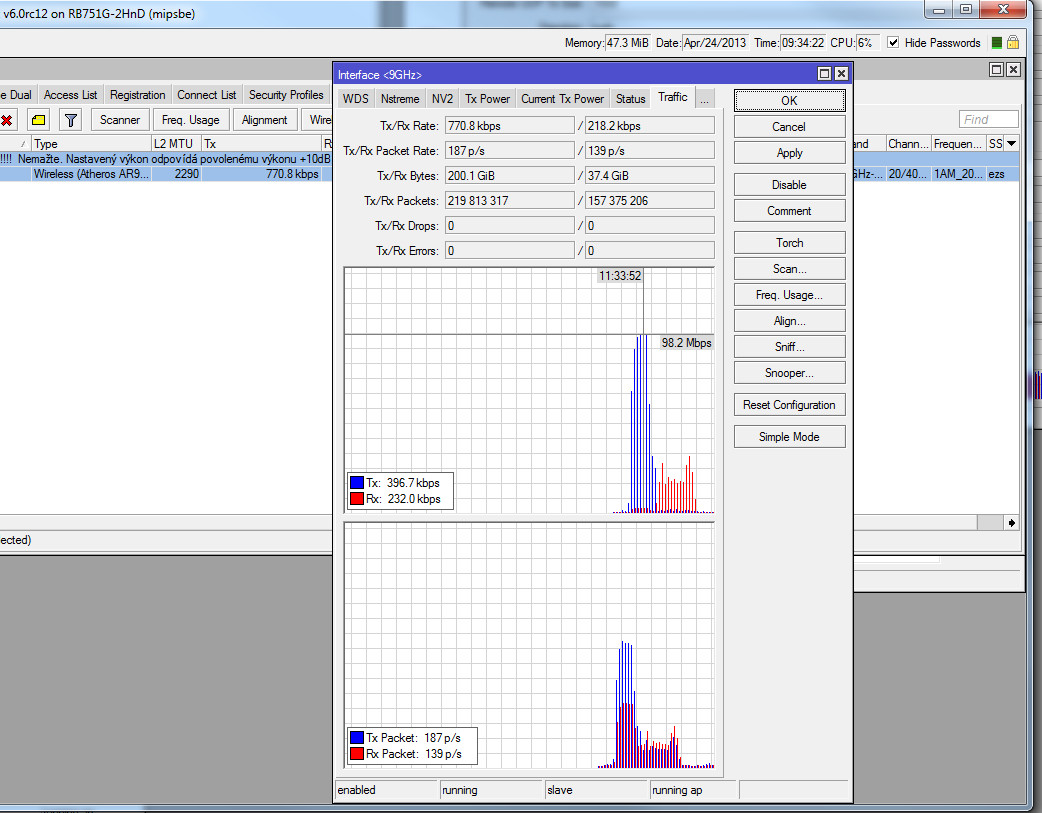Open the Connect List tab

[x=207, y=94]
